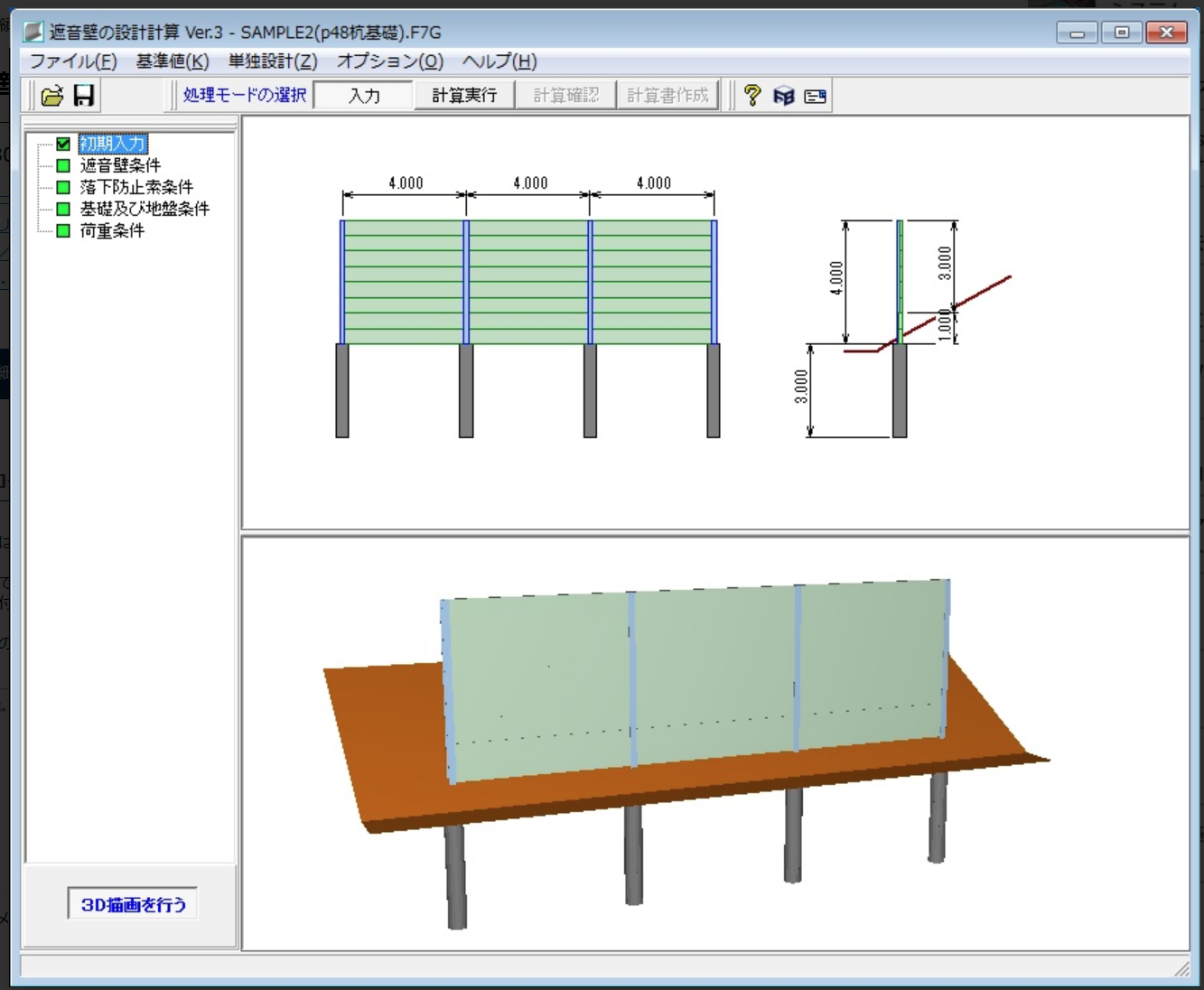This screenshot has width=1204, height=990.
Task: Click the green marker beside 荷重条件
Action: (x=63, y=230)
